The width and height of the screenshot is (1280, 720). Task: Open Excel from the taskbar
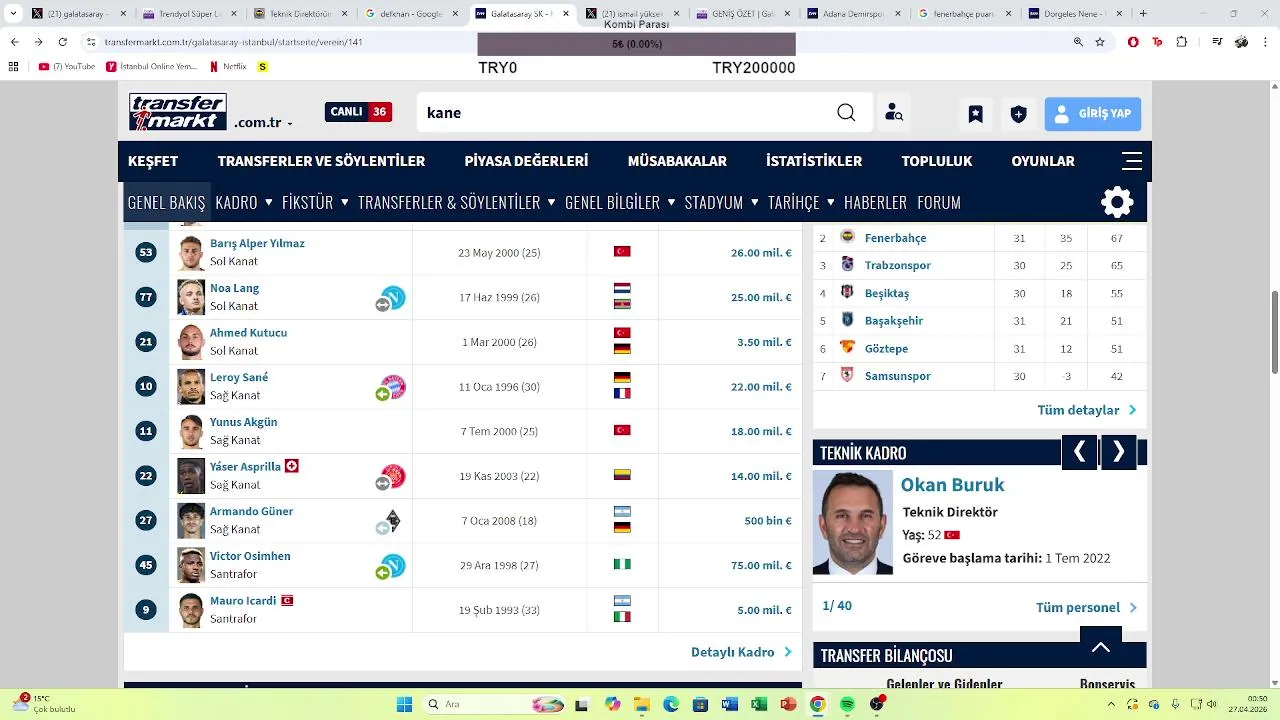click(759, 704)
